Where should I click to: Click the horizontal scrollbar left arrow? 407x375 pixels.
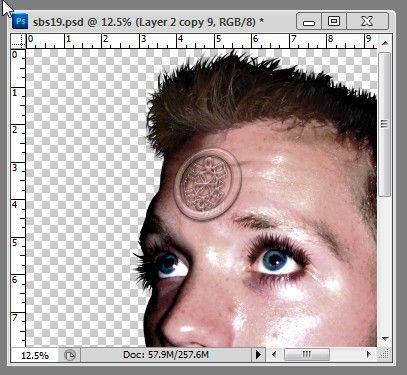click(274, 354)
